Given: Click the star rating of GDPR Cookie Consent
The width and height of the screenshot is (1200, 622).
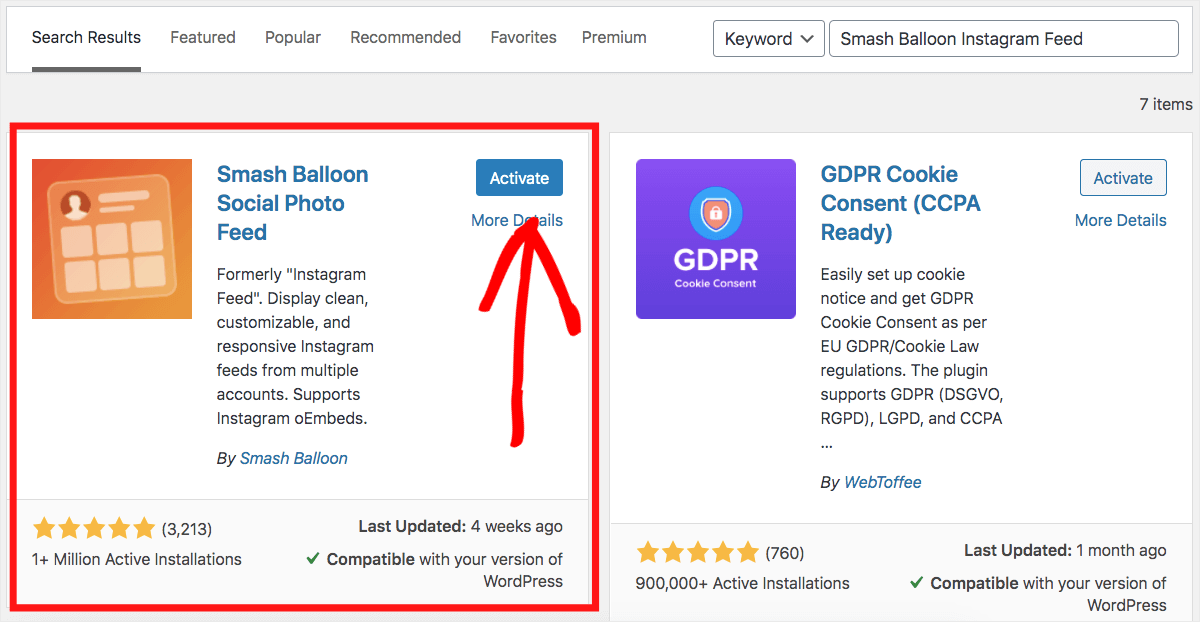Looking at the screenshot, I should (x=698, y=552).
